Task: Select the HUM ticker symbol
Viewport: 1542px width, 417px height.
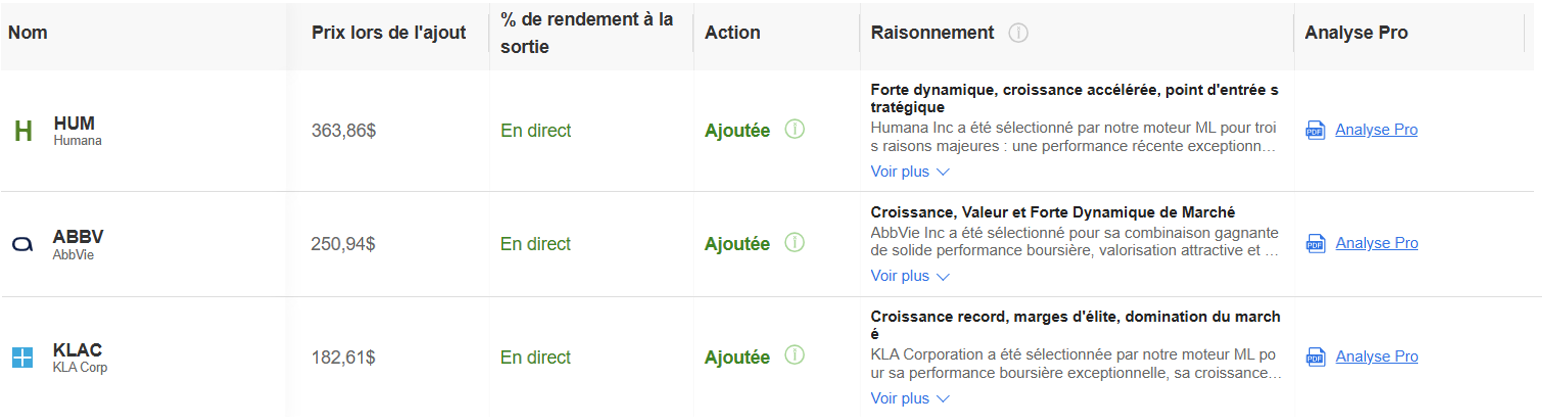Action: tap(73, 124)
